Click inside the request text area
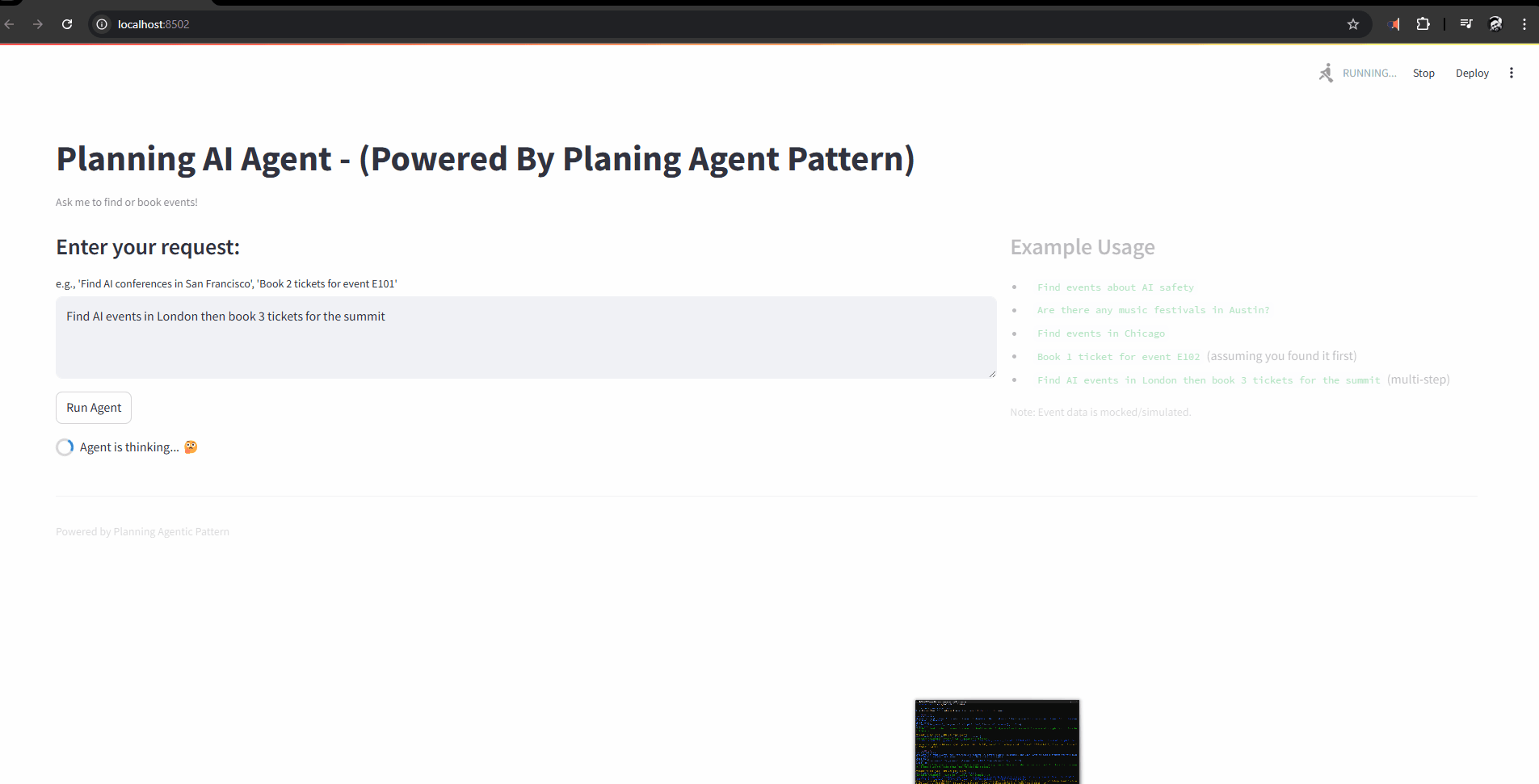 pyautogui.click(x=525, y=337)
